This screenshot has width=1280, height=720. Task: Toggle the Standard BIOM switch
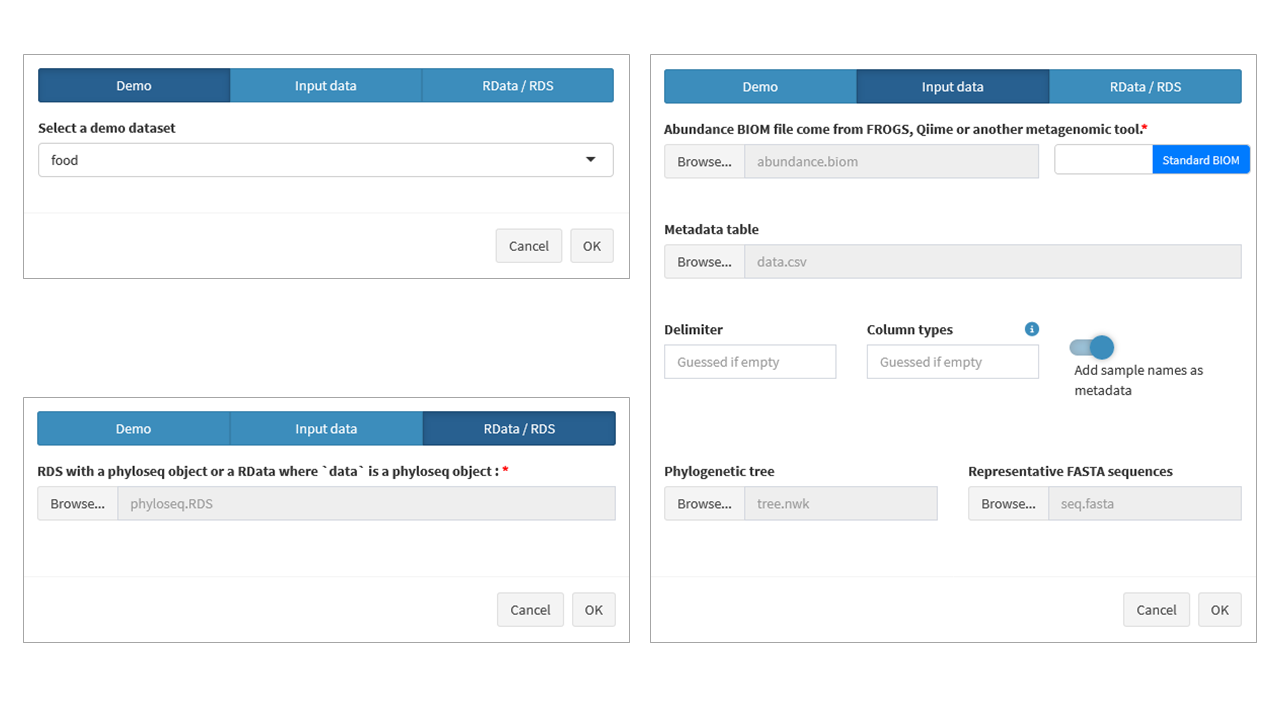(1152, 160)
